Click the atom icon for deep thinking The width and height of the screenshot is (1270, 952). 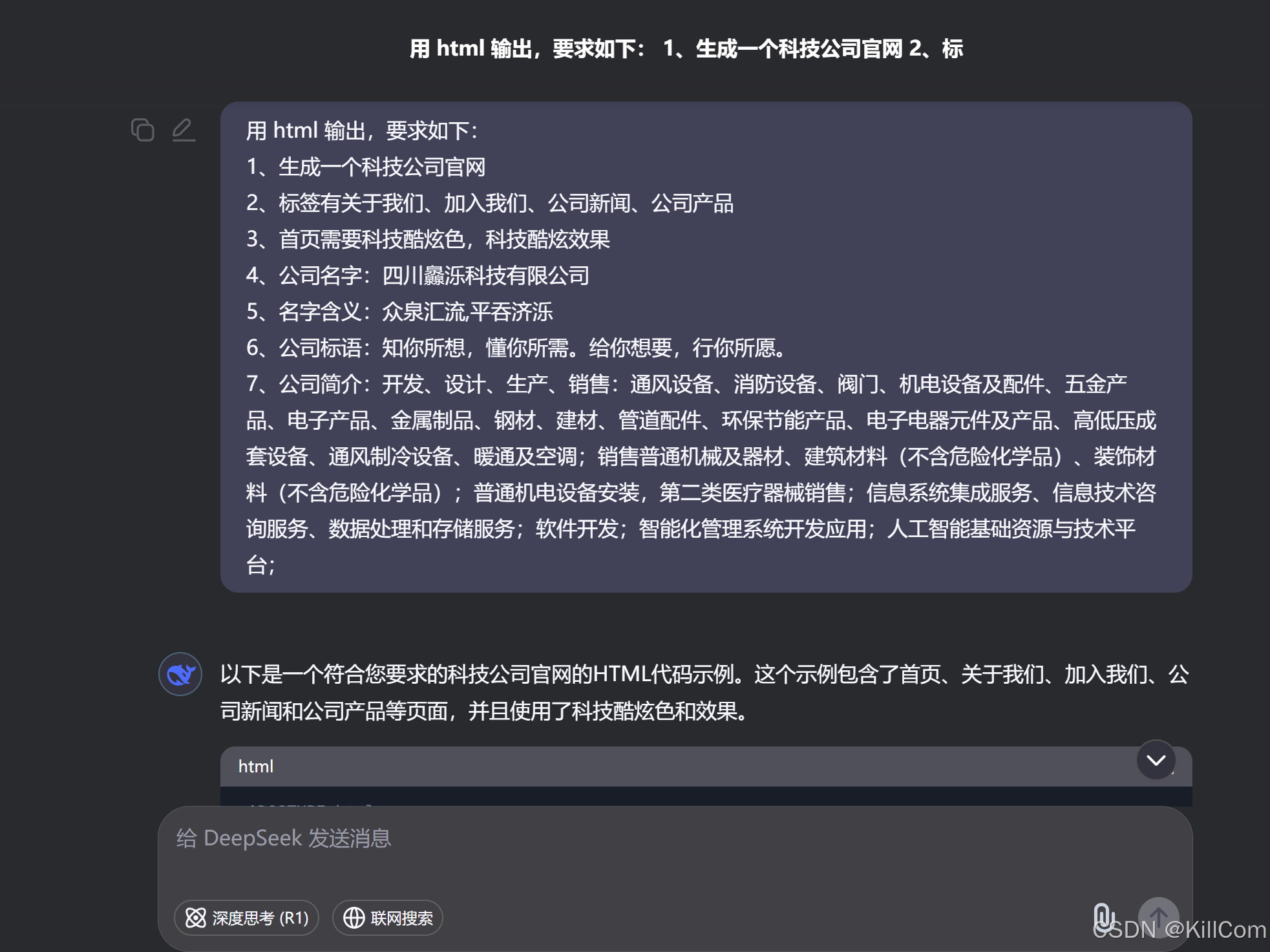(x=196, y=918)
